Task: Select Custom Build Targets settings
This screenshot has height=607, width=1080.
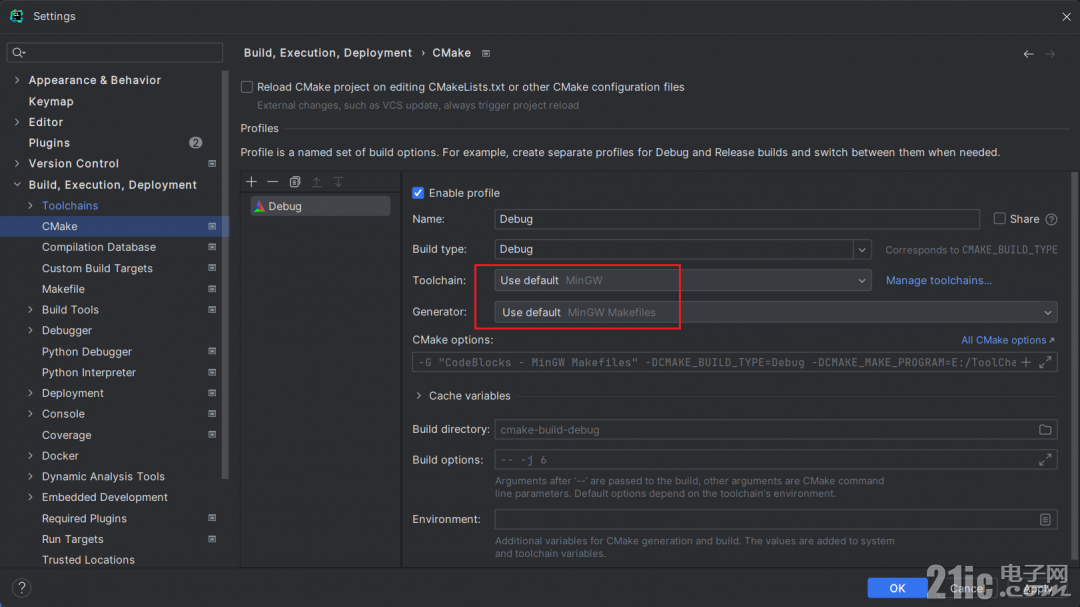Action: tap(97, 269)
